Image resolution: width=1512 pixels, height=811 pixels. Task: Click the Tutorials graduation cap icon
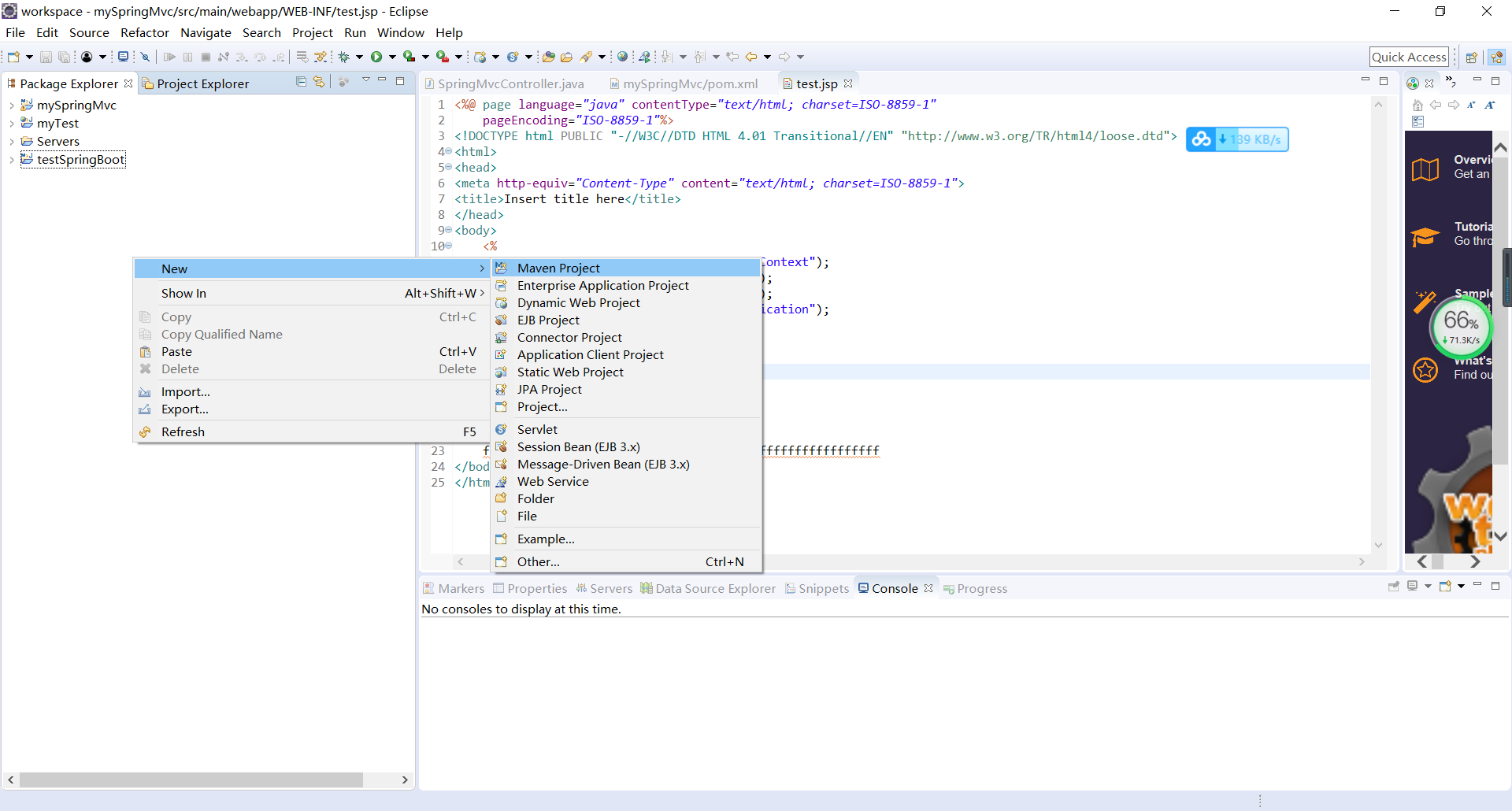pos(1425,235)
